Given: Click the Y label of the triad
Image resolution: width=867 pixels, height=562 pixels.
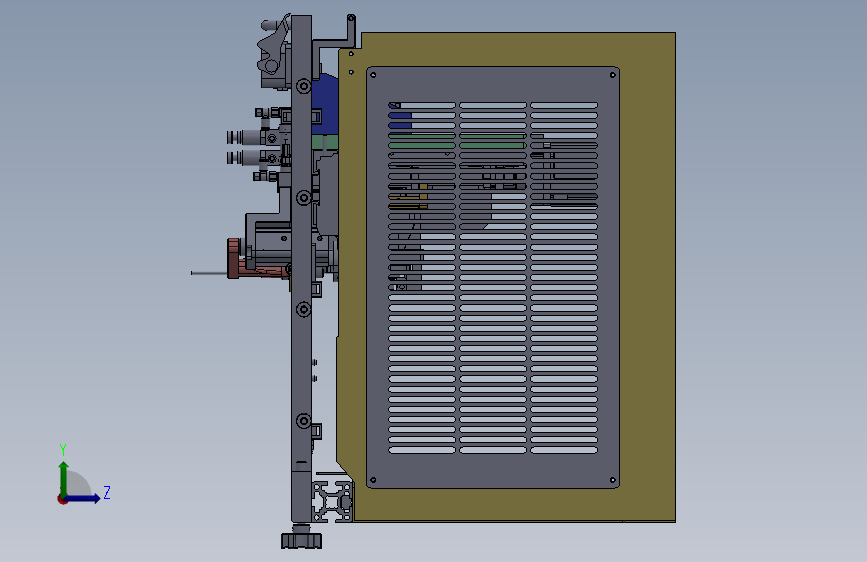Looking at the screenshot, I should pyautogui.click(x=63, y=449).
